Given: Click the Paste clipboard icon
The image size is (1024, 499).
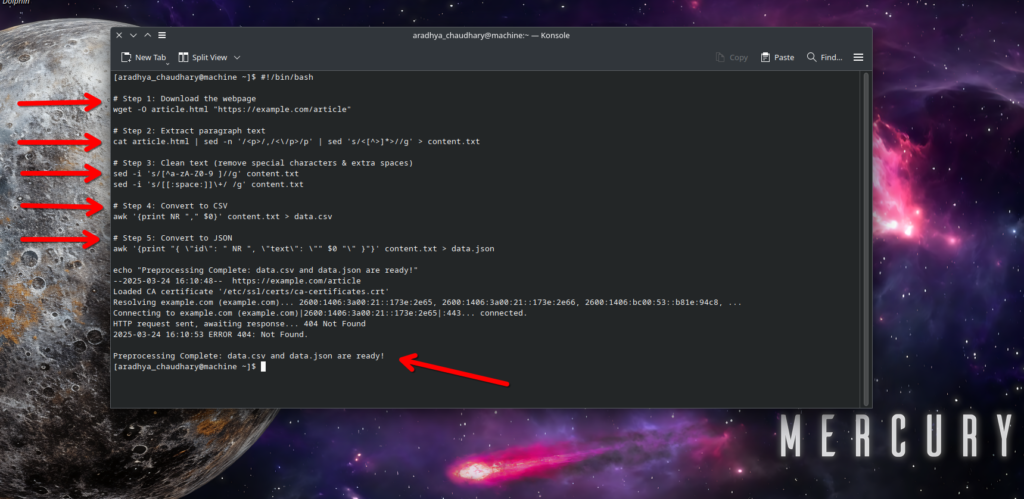Looking at the screenshot, I should [765, 57].
